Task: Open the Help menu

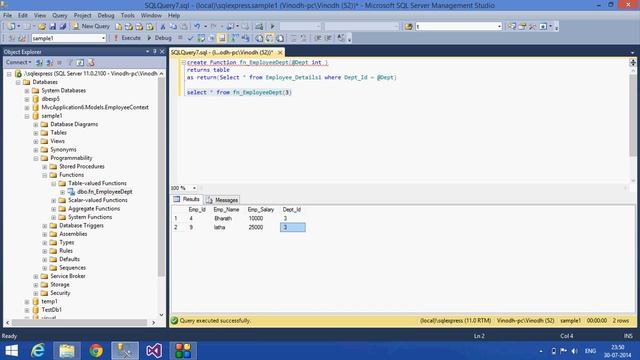Action: 174,16
